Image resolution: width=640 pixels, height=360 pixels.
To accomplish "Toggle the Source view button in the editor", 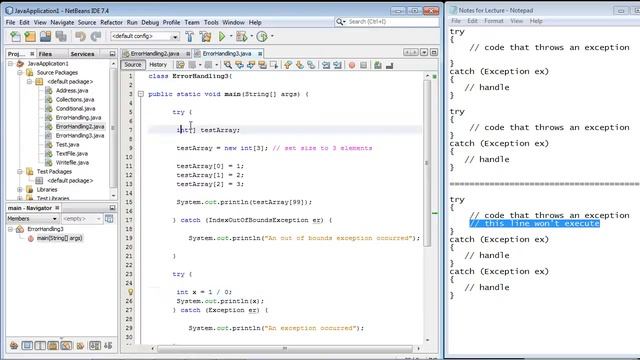I will tap(133, 65).
